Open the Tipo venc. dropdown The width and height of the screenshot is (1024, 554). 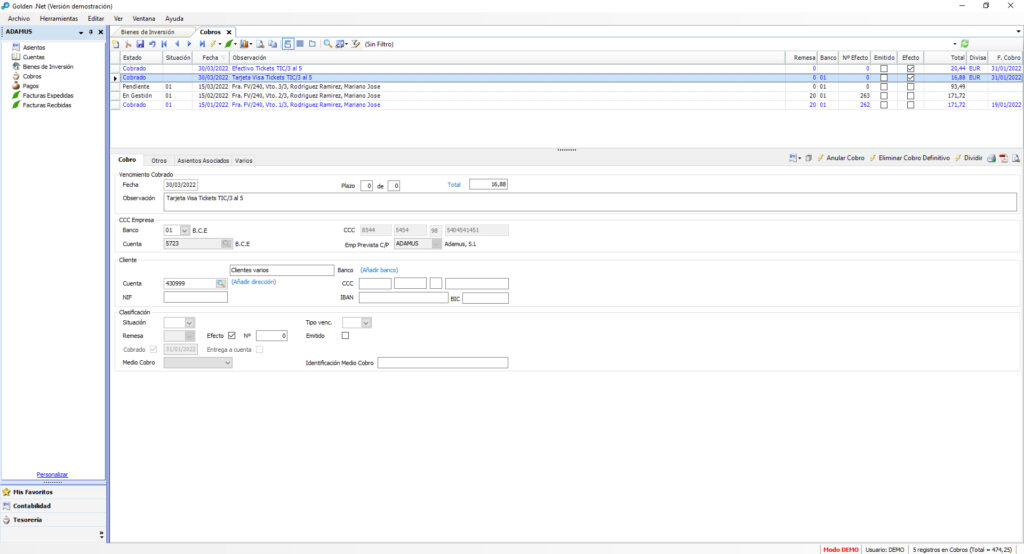(366, 323)
